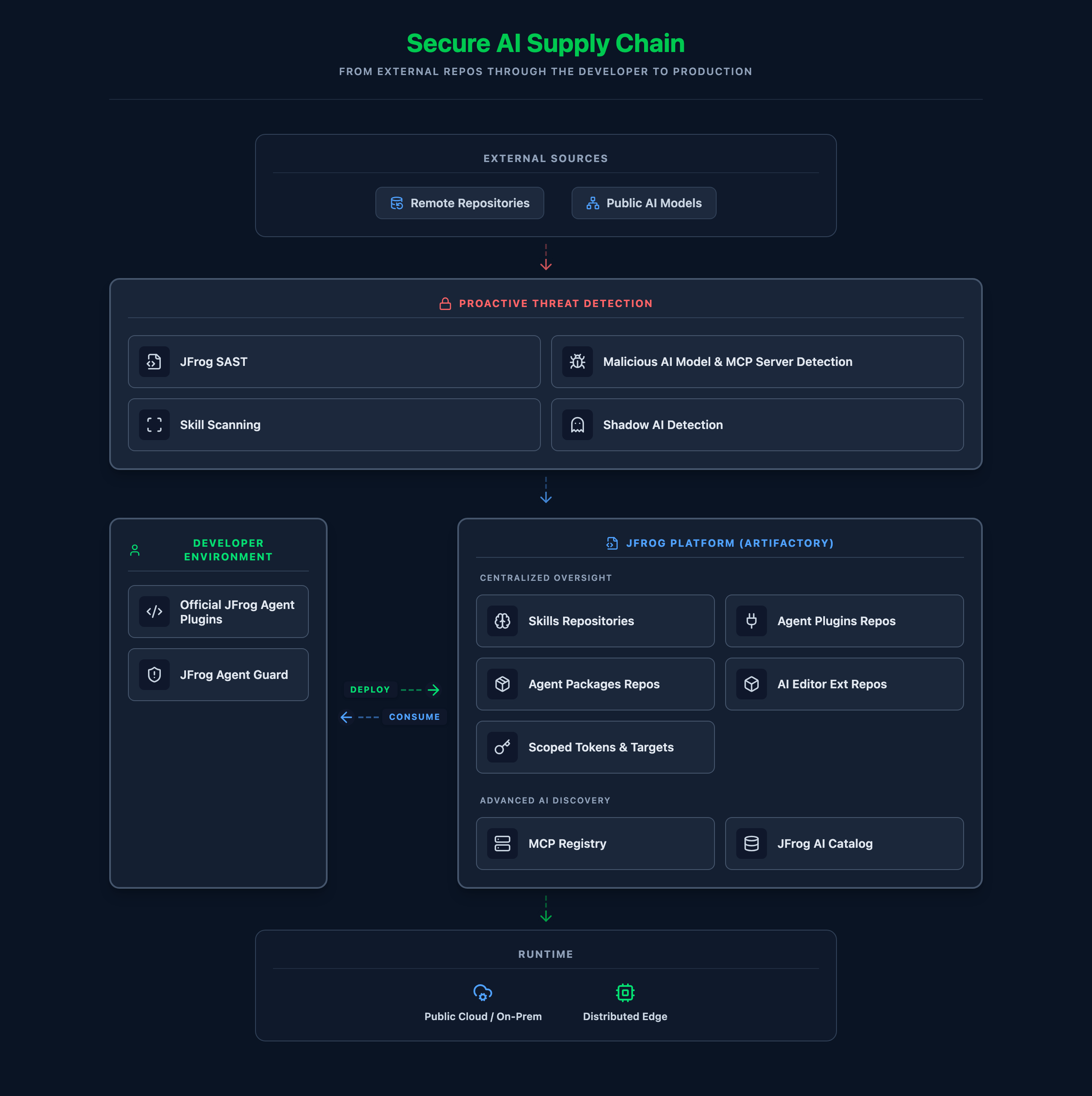The image size is (1092, 1096).
Task: Click the JFROG PLATFORM (ARTIFACTORY) heading
Action: click(730, 543)
